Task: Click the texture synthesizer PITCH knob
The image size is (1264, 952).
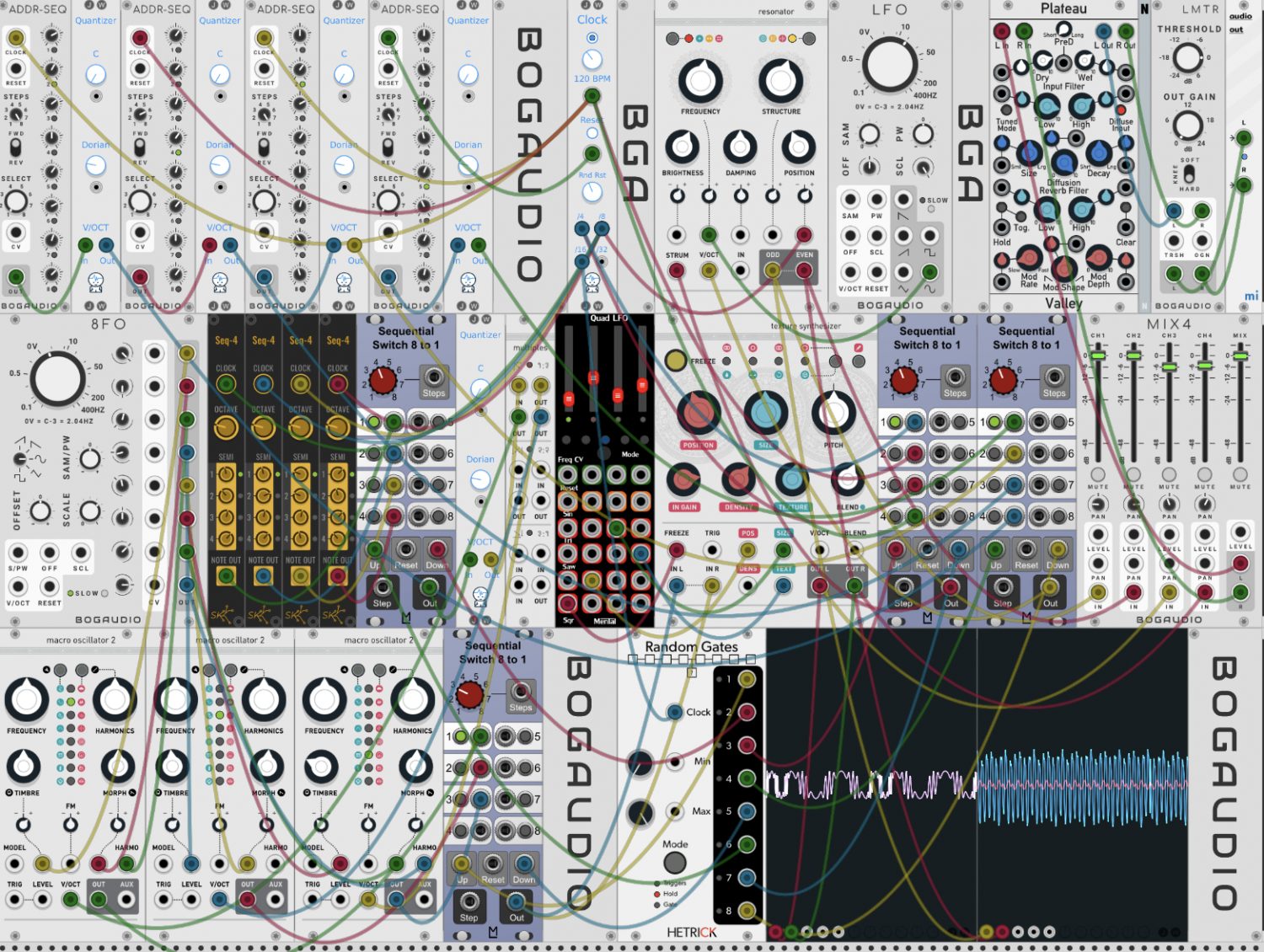Action: click(833, 413)
